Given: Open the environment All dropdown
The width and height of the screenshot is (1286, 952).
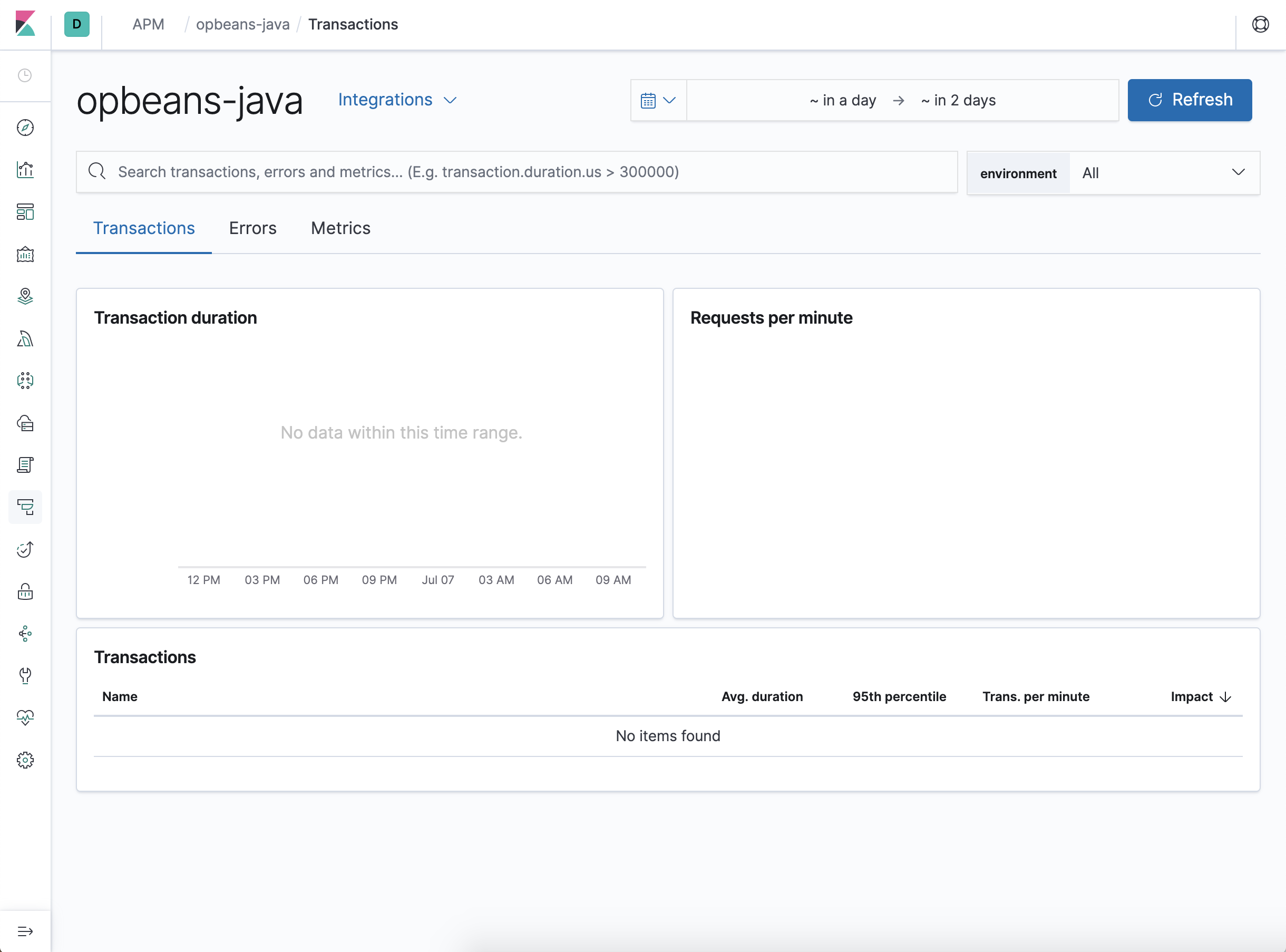Looking at the screenshot, I should pyautogui.click(x=1164, y=173).
